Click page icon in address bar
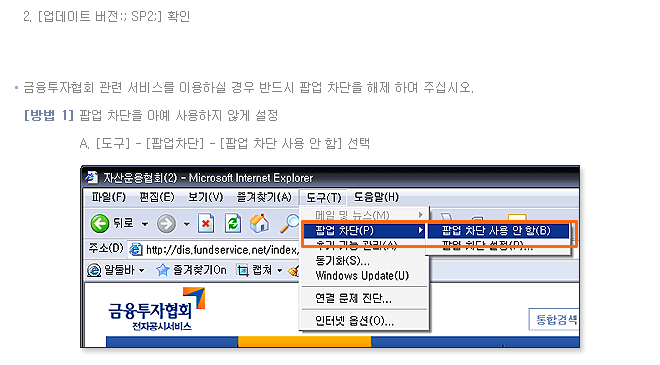660x365 pixels. [136, 250]
